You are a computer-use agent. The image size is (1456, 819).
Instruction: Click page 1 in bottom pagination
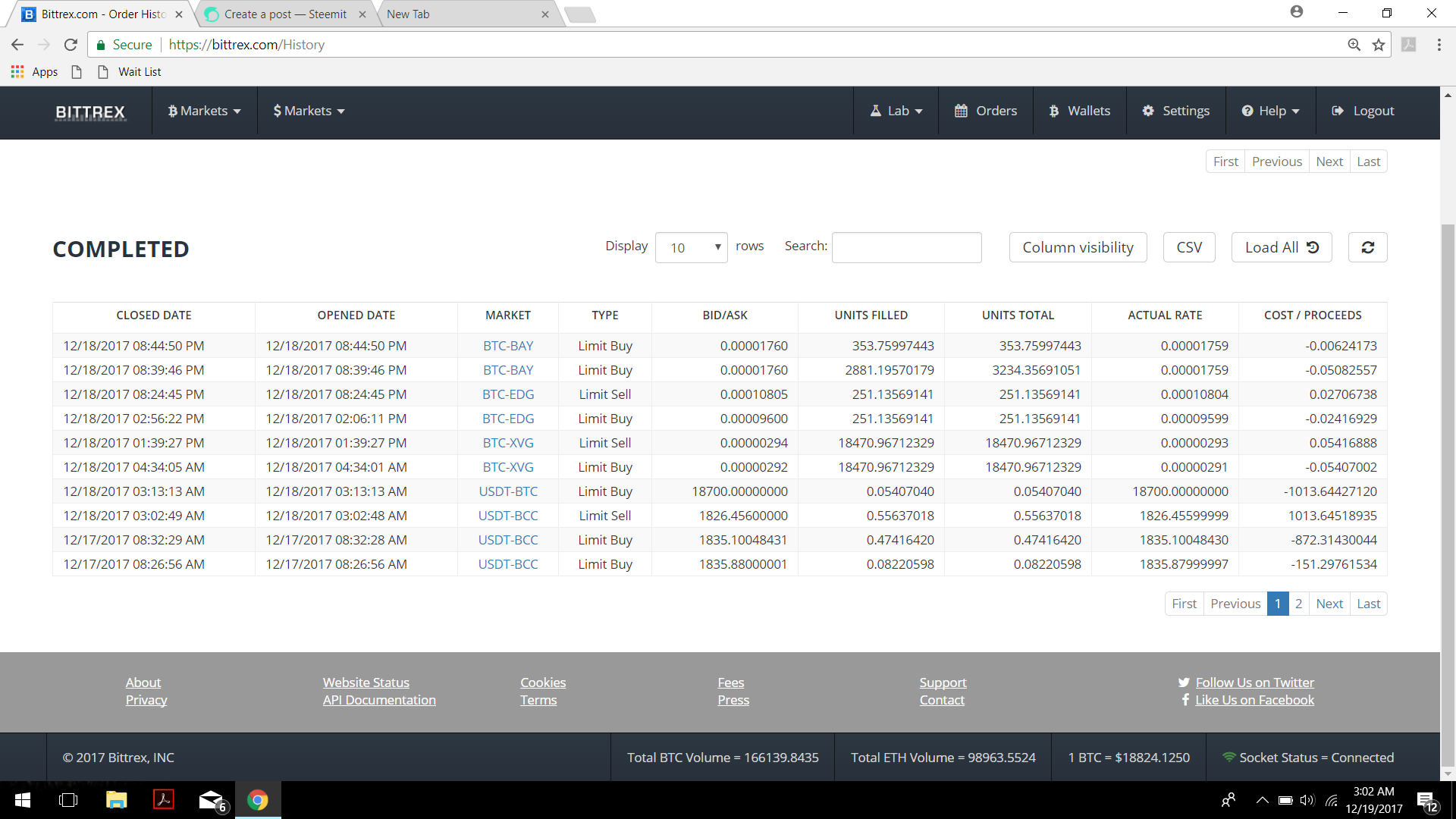(x=1278, y=604)
